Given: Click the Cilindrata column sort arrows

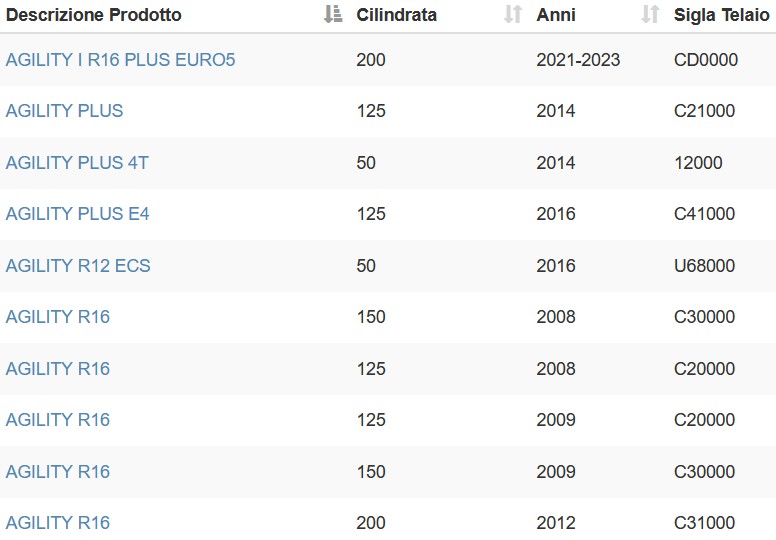Looking at the screenshot, I should tap(513, 14).
